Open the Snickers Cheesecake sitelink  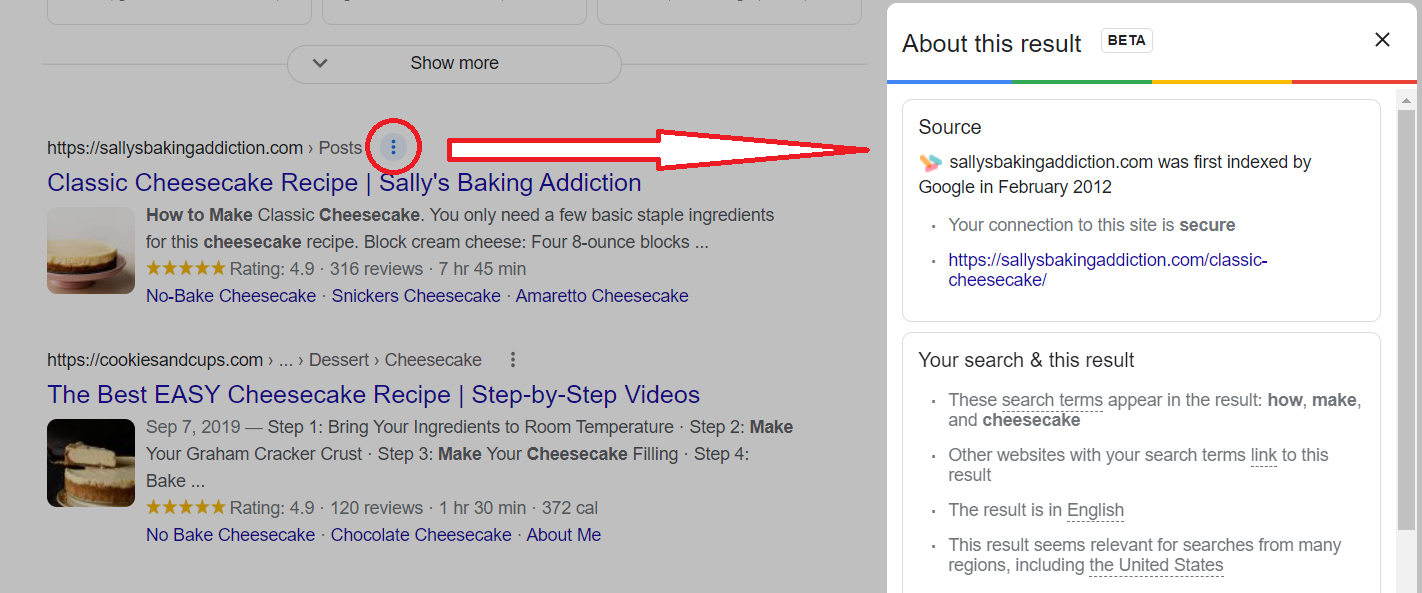416,296
